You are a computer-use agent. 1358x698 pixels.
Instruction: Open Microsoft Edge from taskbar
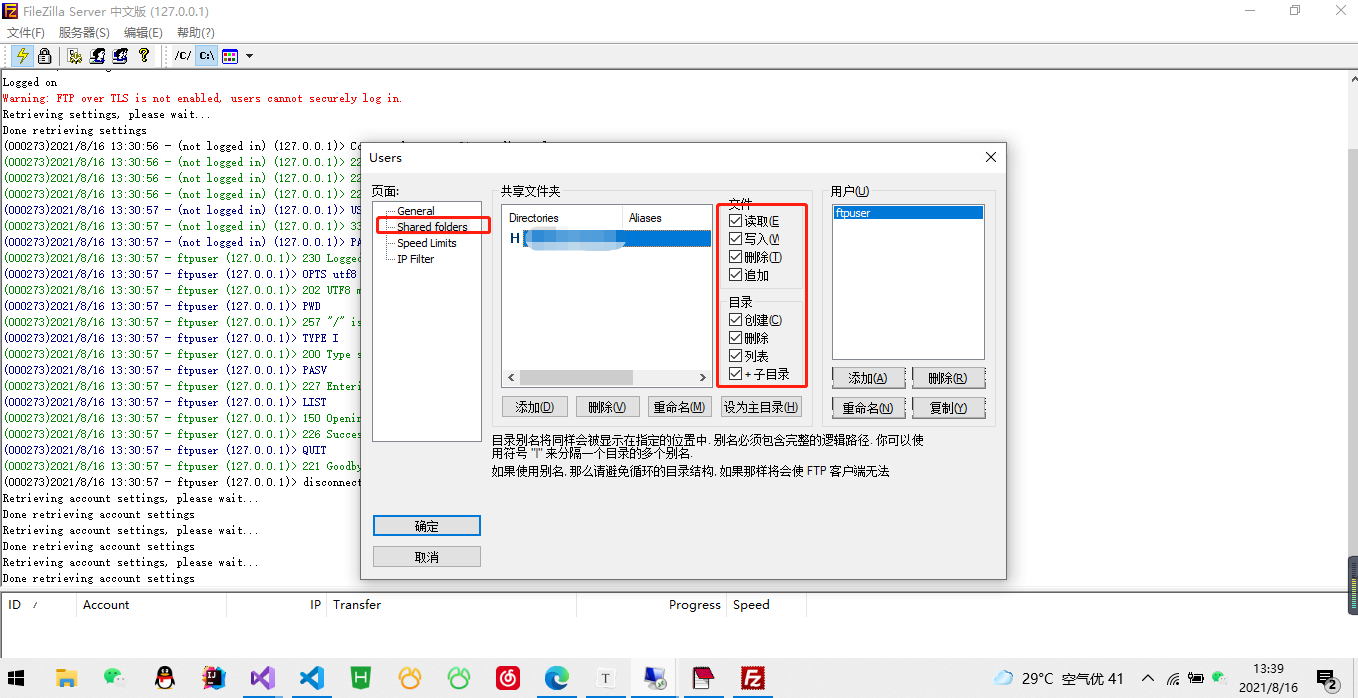[557, 679]
